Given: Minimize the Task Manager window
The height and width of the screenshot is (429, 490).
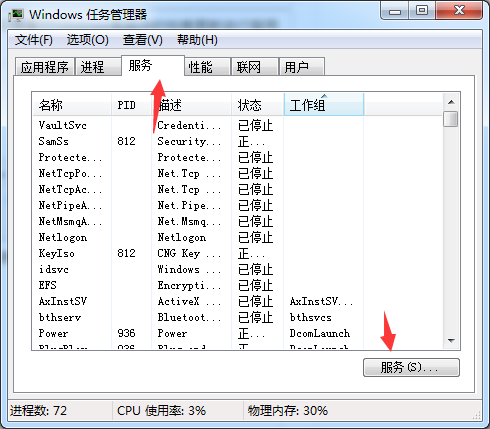Looking at the screenshot, I should click(x=395, y=11).
